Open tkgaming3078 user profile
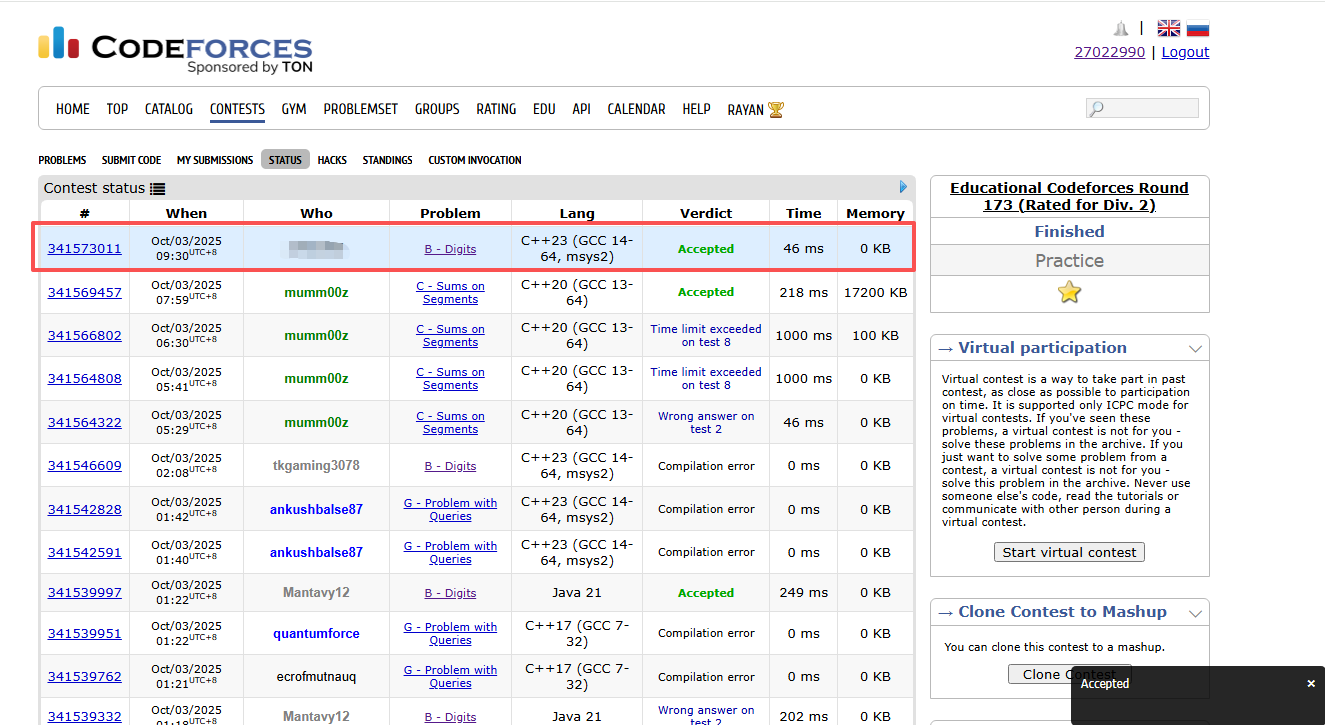 316,465
